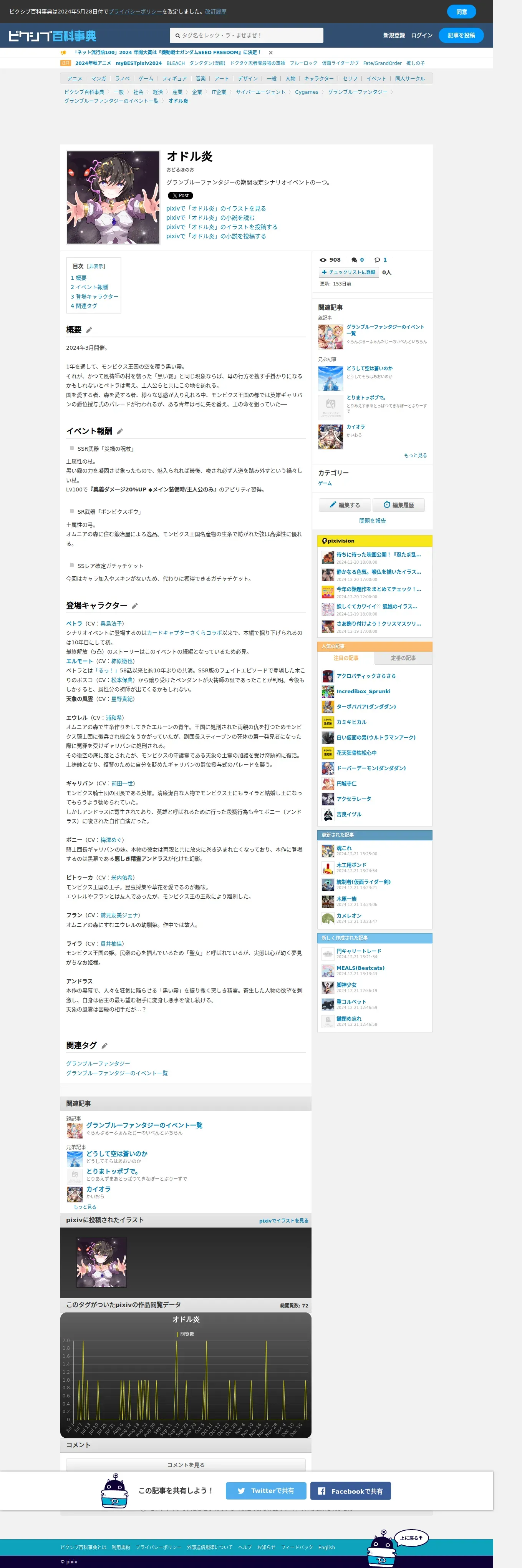
Task: Open the pixiv illustration thumbnail in dark panel
Action: pos(102,1263)
